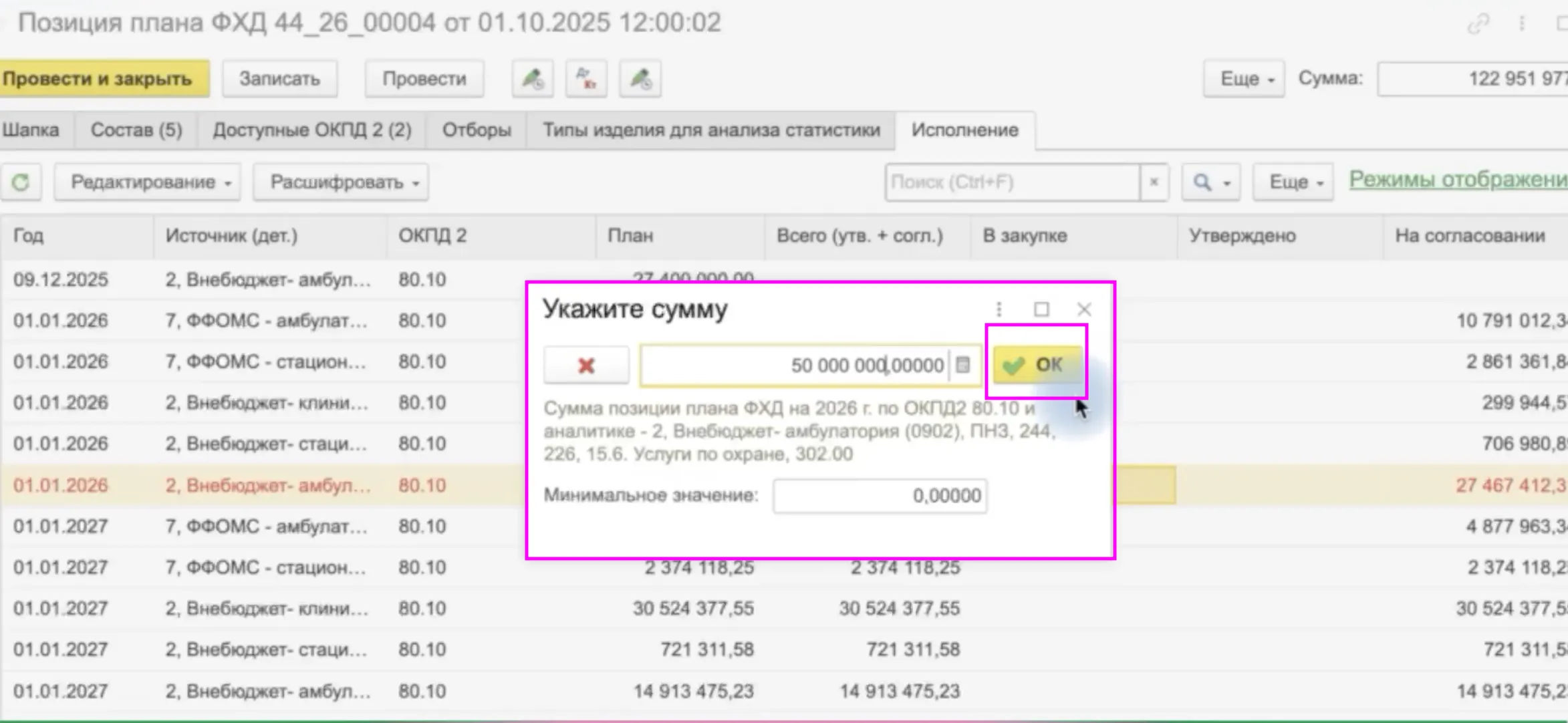This screenshot has width=1568, height=723.
Task: Maximize the Укажите сумму dialog
Action: coord(1041,309)
